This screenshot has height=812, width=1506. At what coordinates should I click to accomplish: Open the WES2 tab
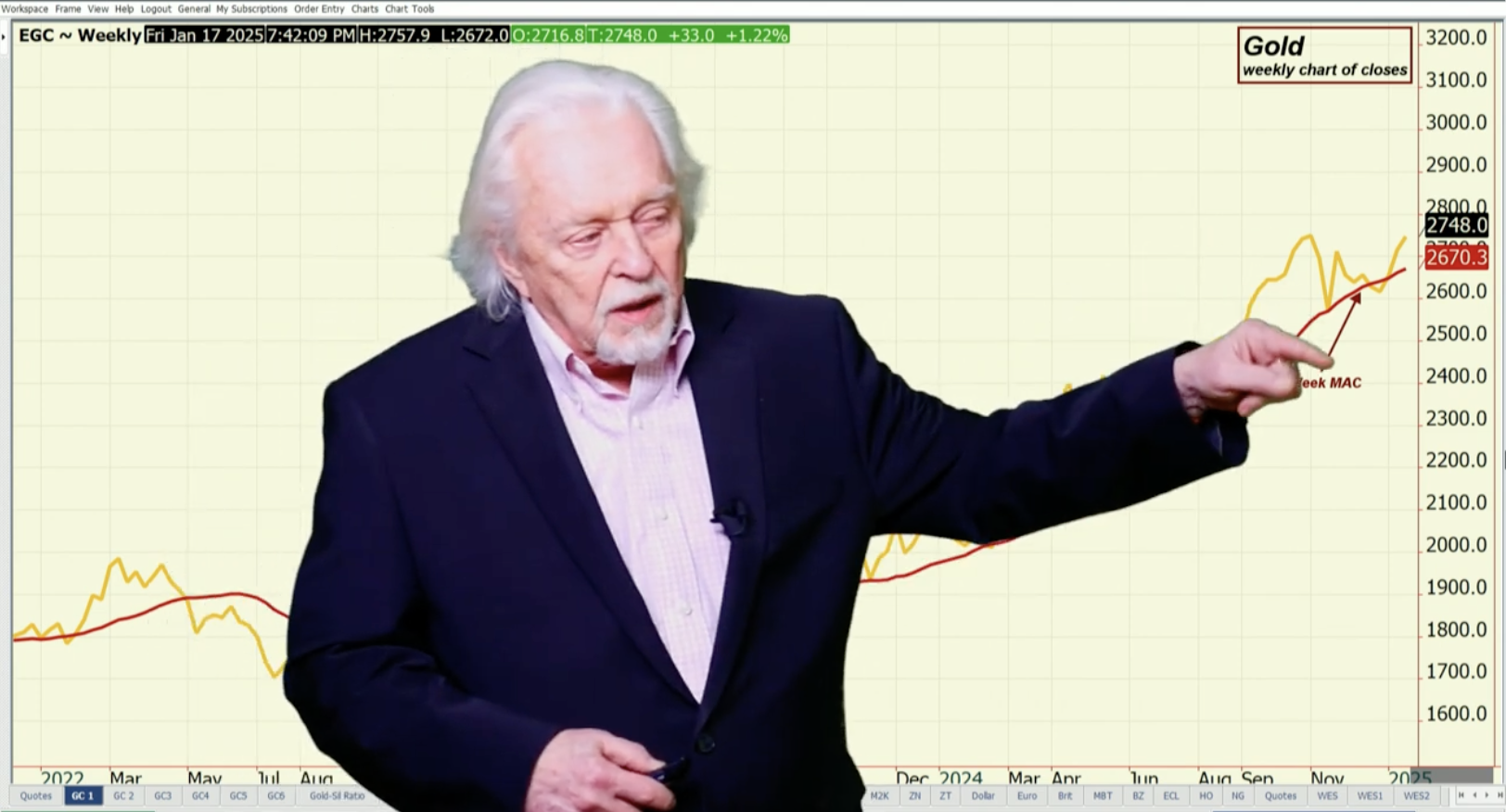[x=1416, y=795]
